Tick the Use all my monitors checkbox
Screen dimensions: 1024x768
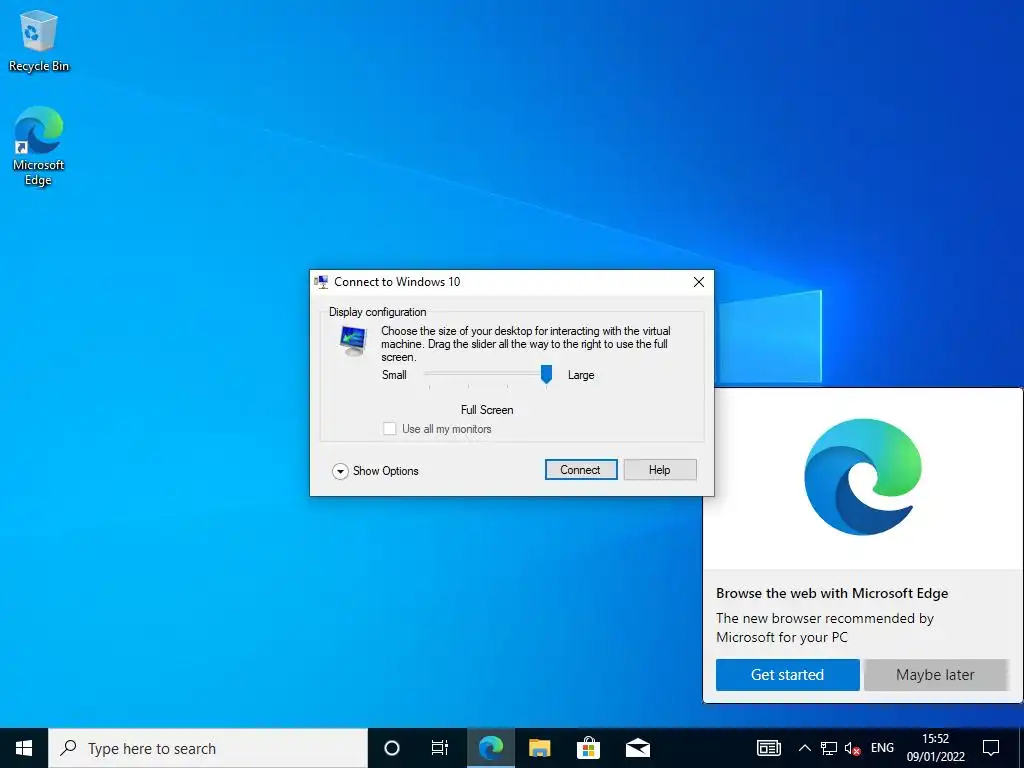point(389,429)
